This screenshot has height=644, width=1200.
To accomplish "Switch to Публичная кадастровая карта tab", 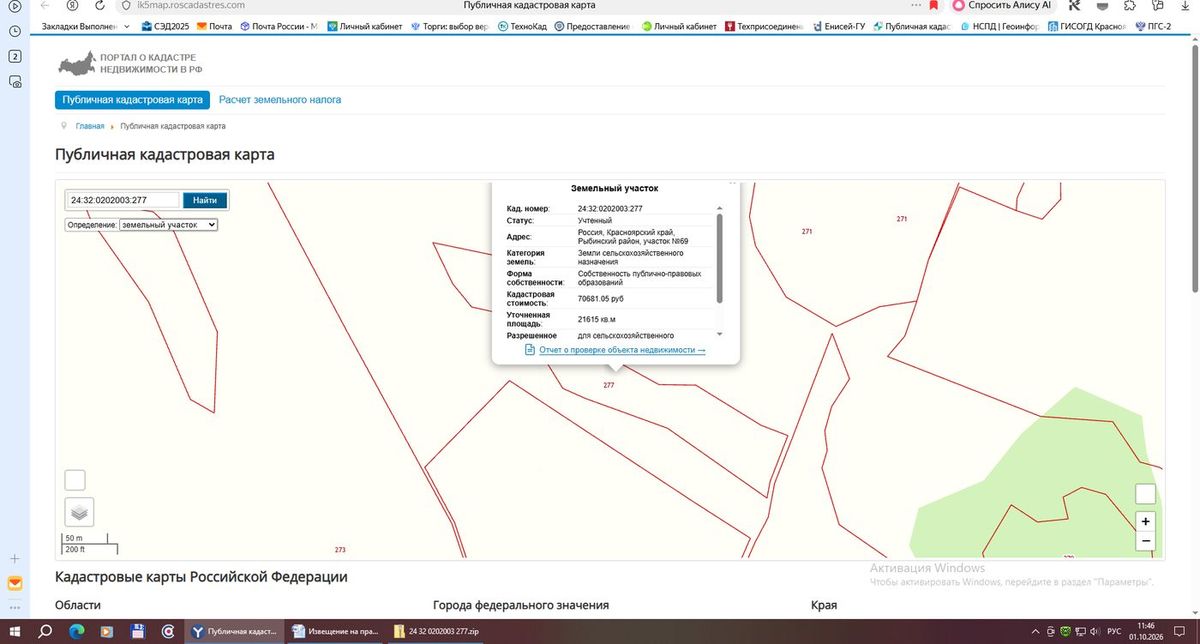I will coord(133,100).
